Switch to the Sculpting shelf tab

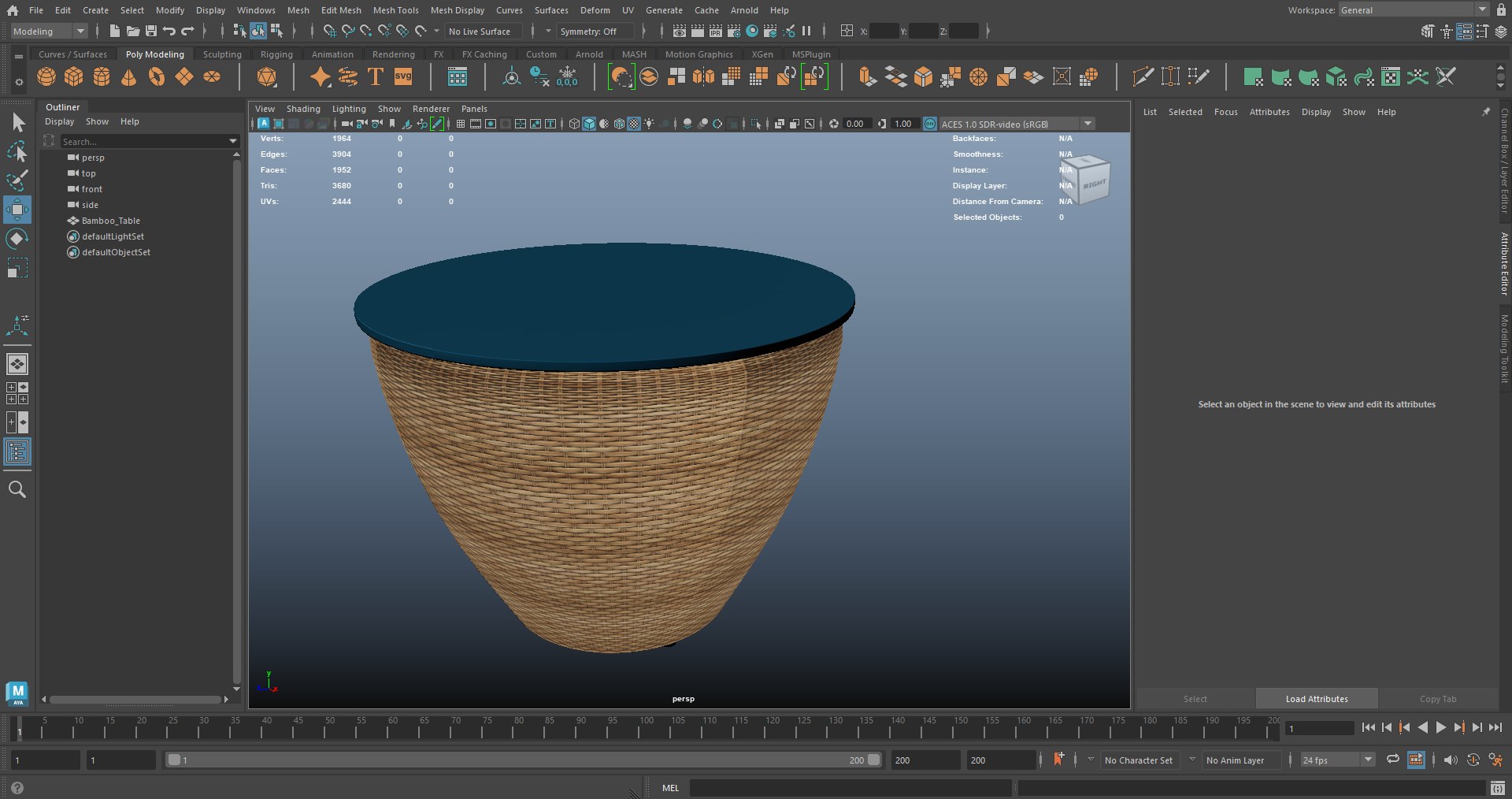pos(222,54)
